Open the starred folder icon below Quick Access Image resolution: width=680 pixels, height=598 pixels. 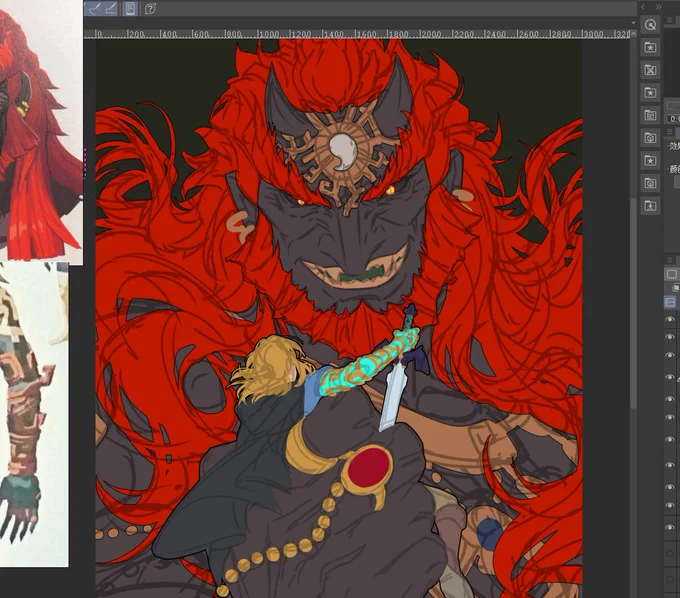tap(650, 47)
